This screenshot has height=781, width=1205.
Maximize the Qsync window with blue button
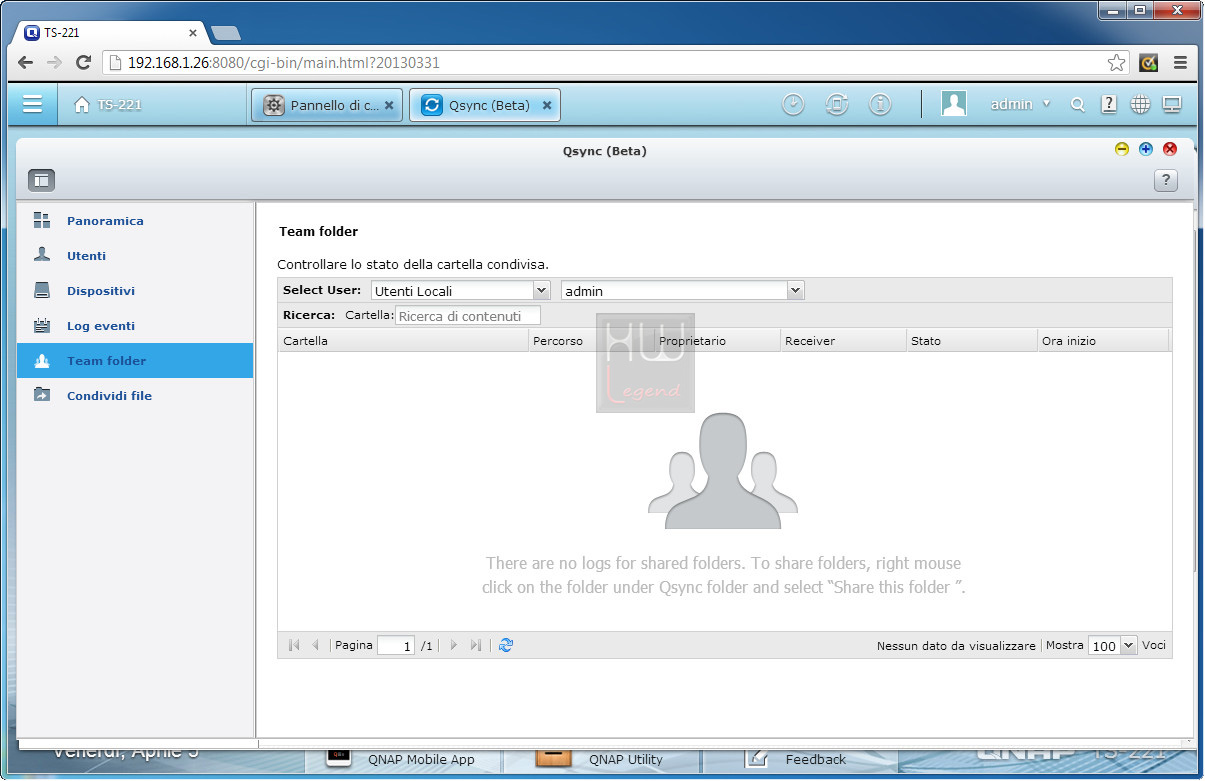pos(1146,149)
